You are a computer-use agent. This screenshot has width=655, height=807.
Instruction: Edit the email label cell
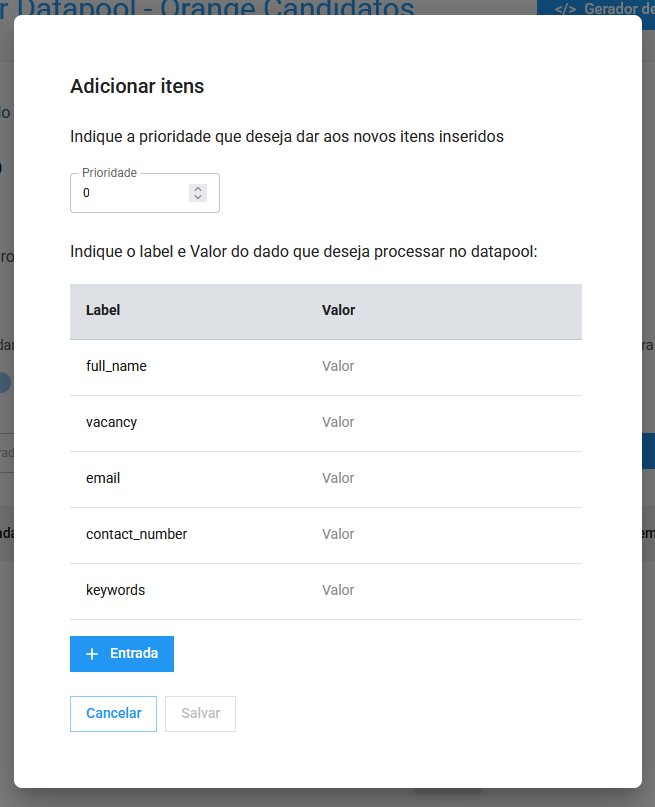[103, 479]
